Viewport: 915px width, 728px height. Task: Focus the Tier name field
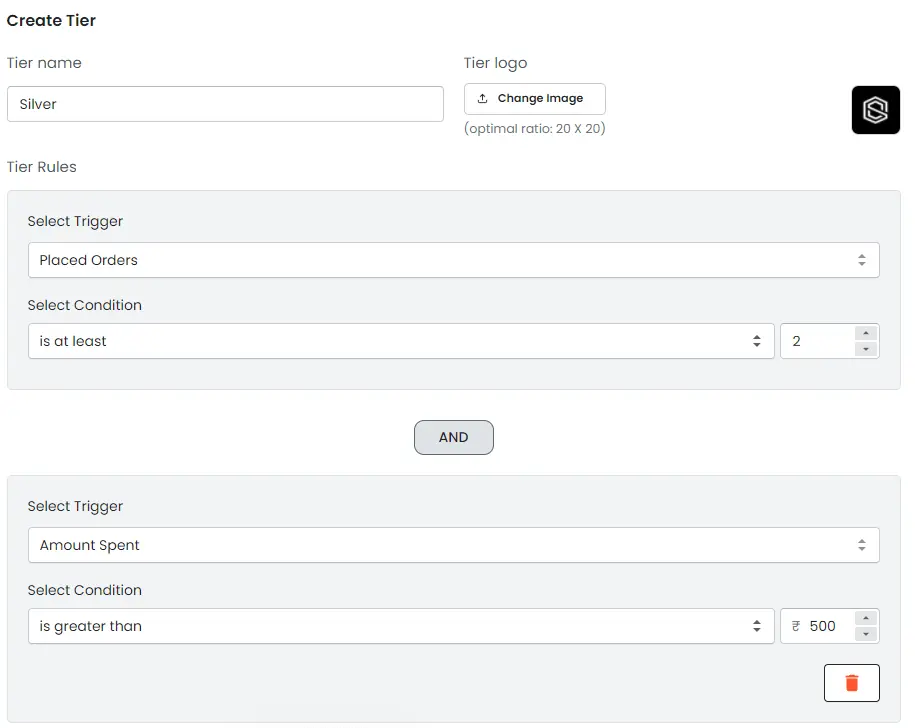(x=225, y=104)
